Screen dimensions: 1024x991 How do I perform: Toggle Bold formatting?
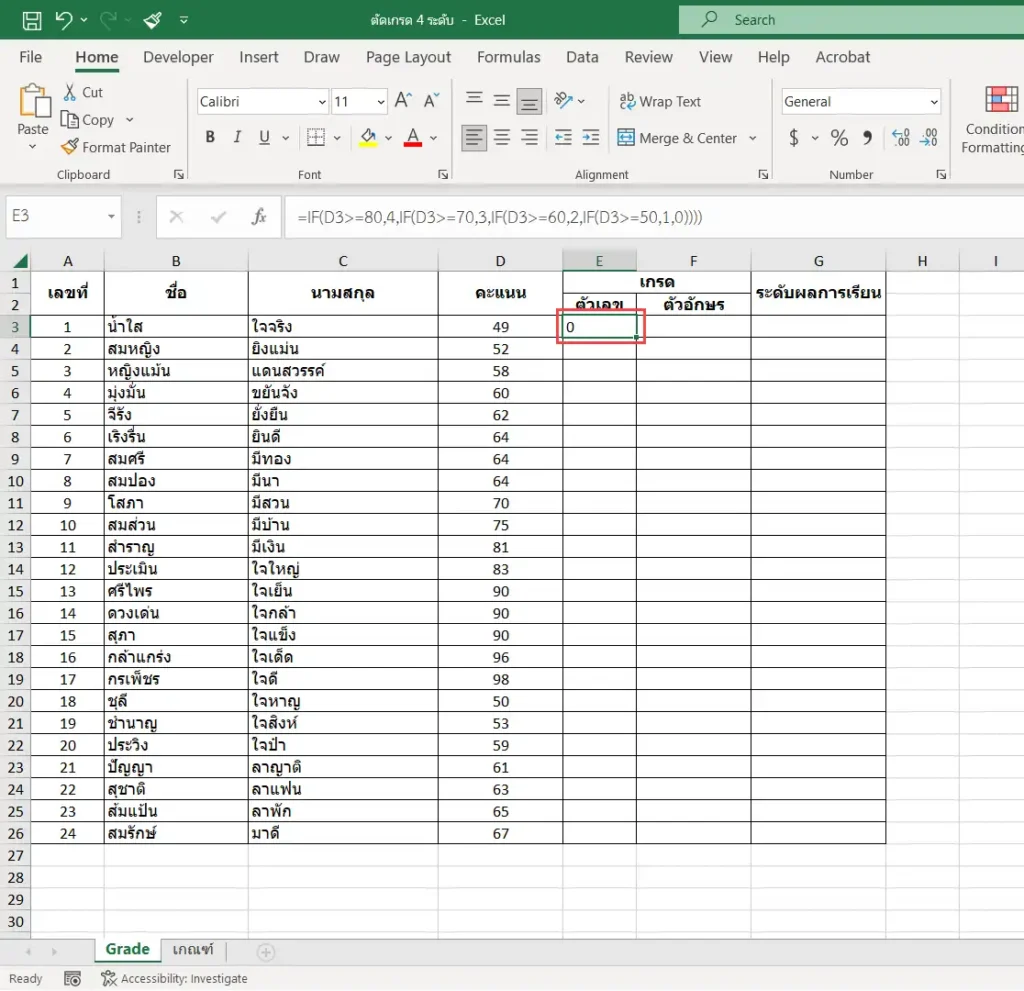point(210,137)
